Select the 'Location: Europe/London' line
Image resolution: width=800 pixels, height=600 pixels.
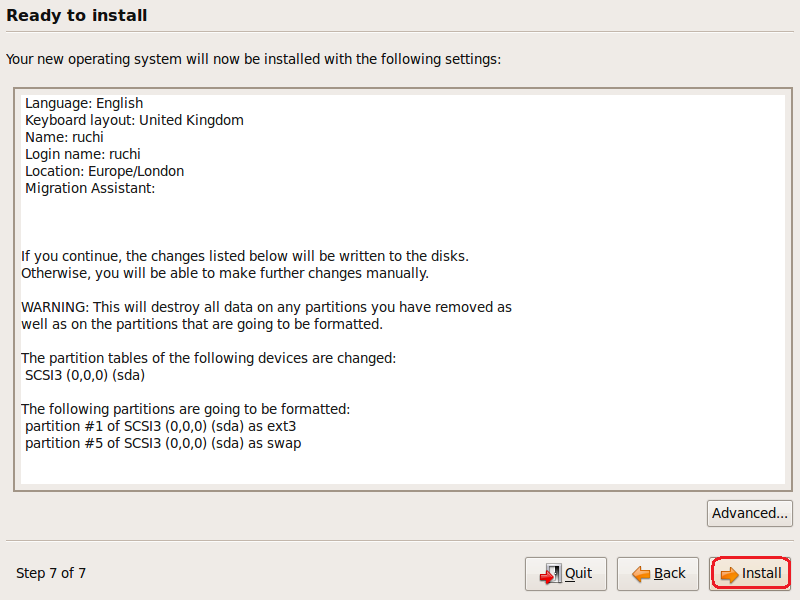tap(104, 171)
